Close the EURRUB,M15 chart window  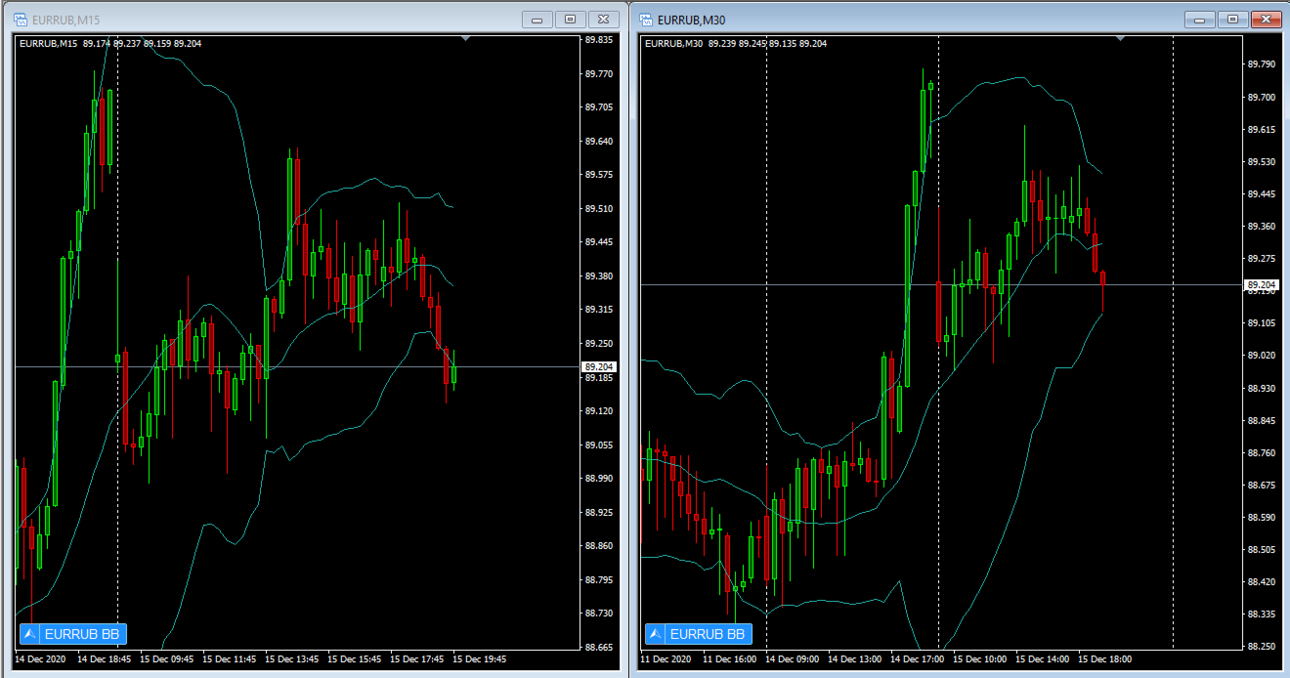click(x=603, y=19)
